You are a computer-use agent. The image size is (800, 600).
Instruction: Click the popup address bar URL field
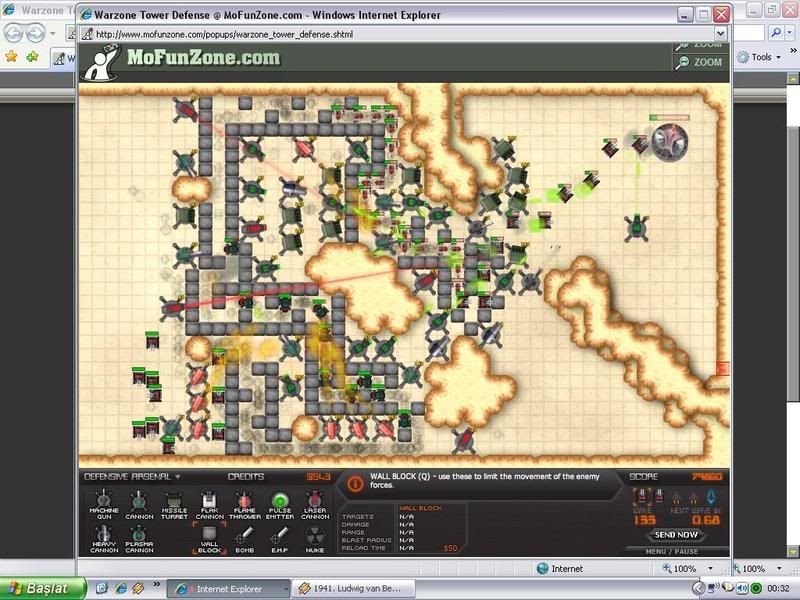click(x=397, y=34)
